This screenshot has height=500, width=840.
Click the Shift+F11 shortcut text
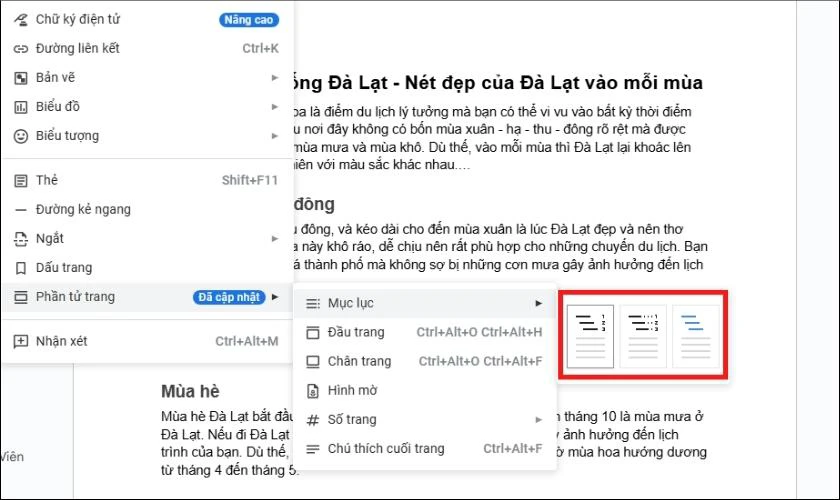[250, 181]
